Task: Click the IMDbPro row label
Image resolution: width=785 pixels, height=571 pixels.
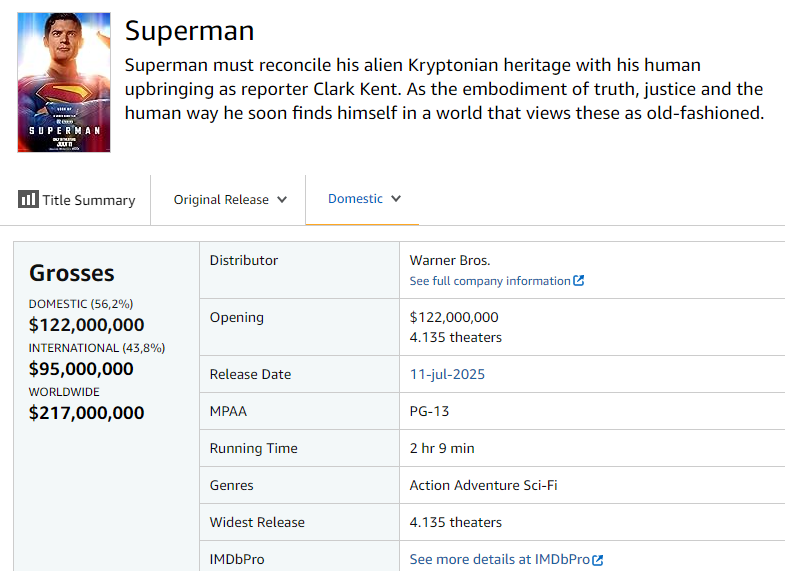Action: tap(237, 559)
